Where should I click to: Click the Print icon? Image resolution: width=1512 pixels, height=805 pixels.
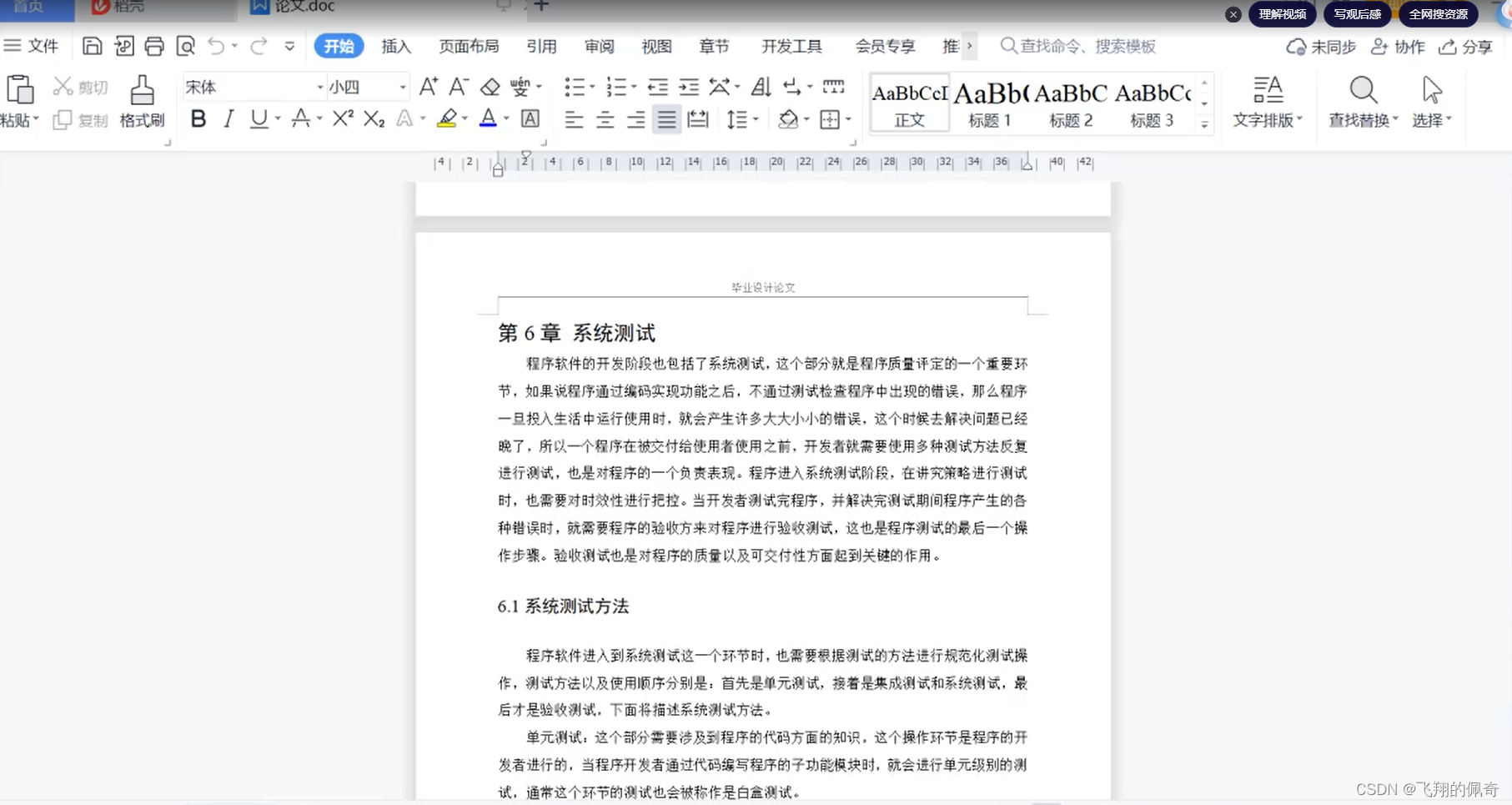click(x=154, y=47)
